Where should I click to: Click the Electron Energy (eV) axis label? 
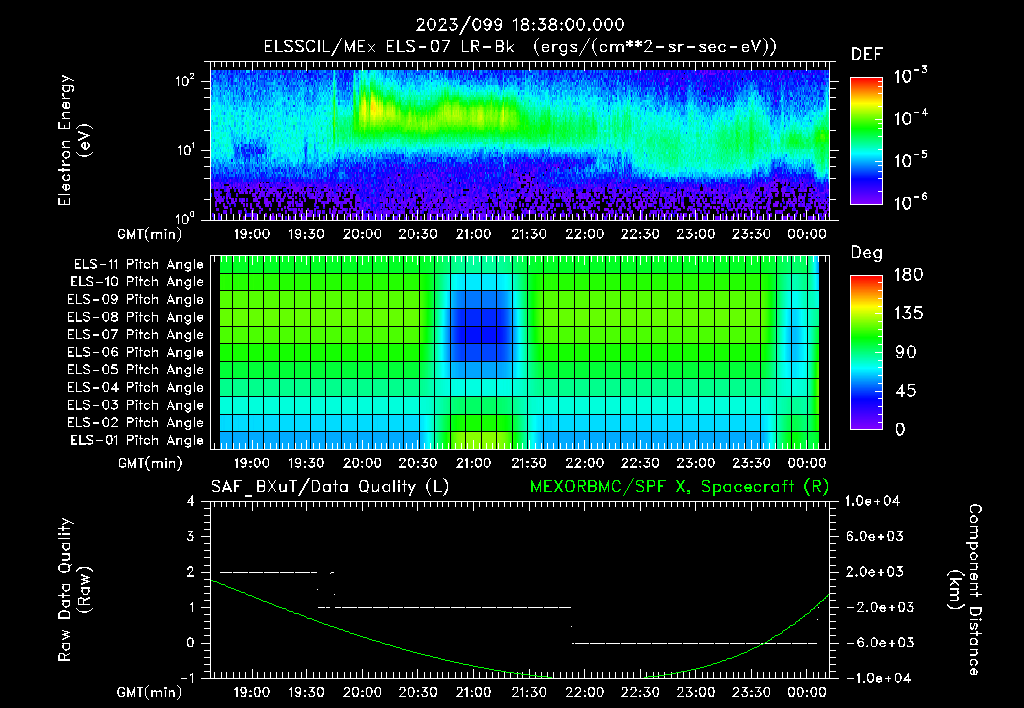click(74, 140)
